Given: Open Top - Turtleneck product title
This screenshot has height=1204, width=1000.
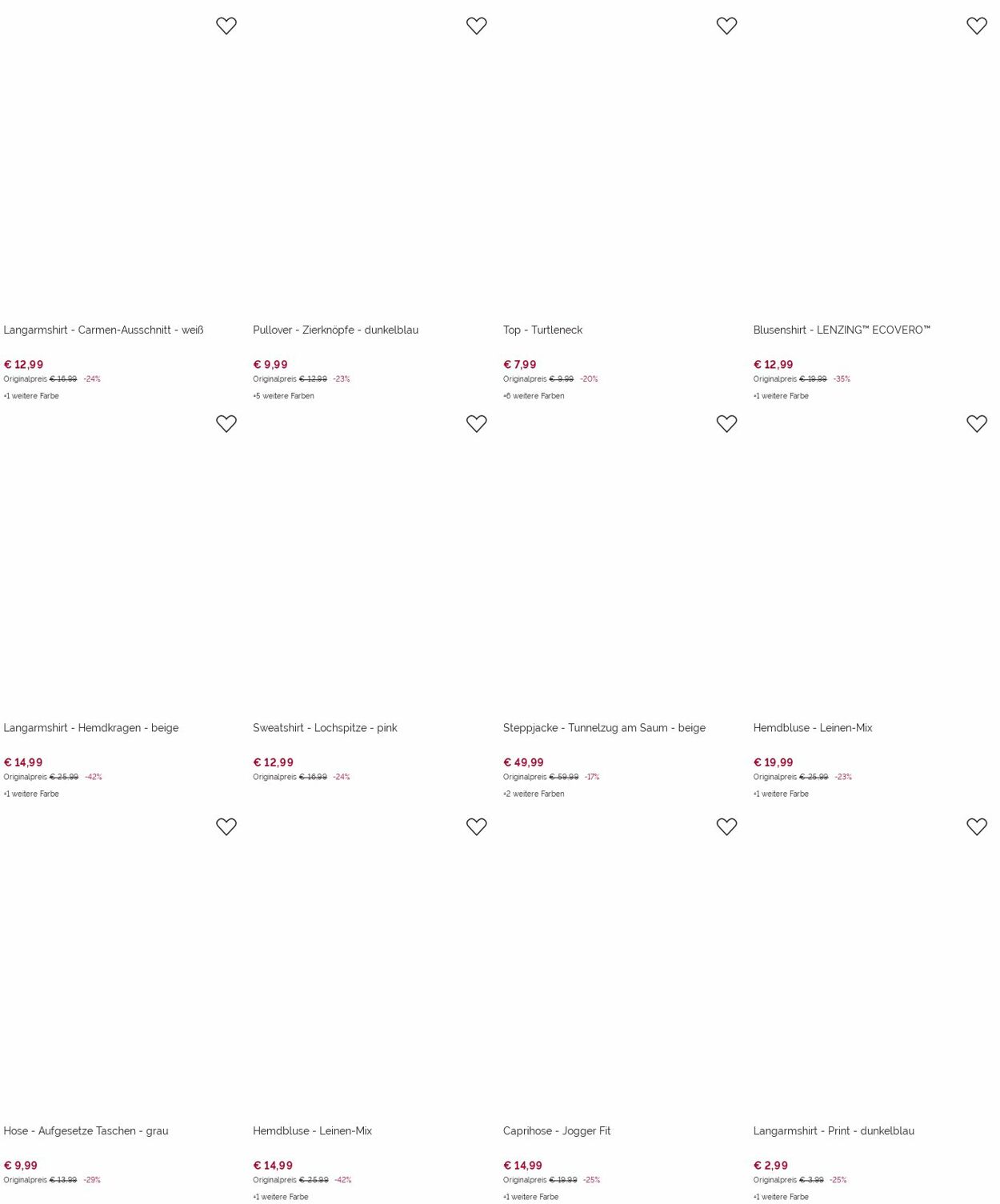Looking at the screenshot, I should 542,330.
